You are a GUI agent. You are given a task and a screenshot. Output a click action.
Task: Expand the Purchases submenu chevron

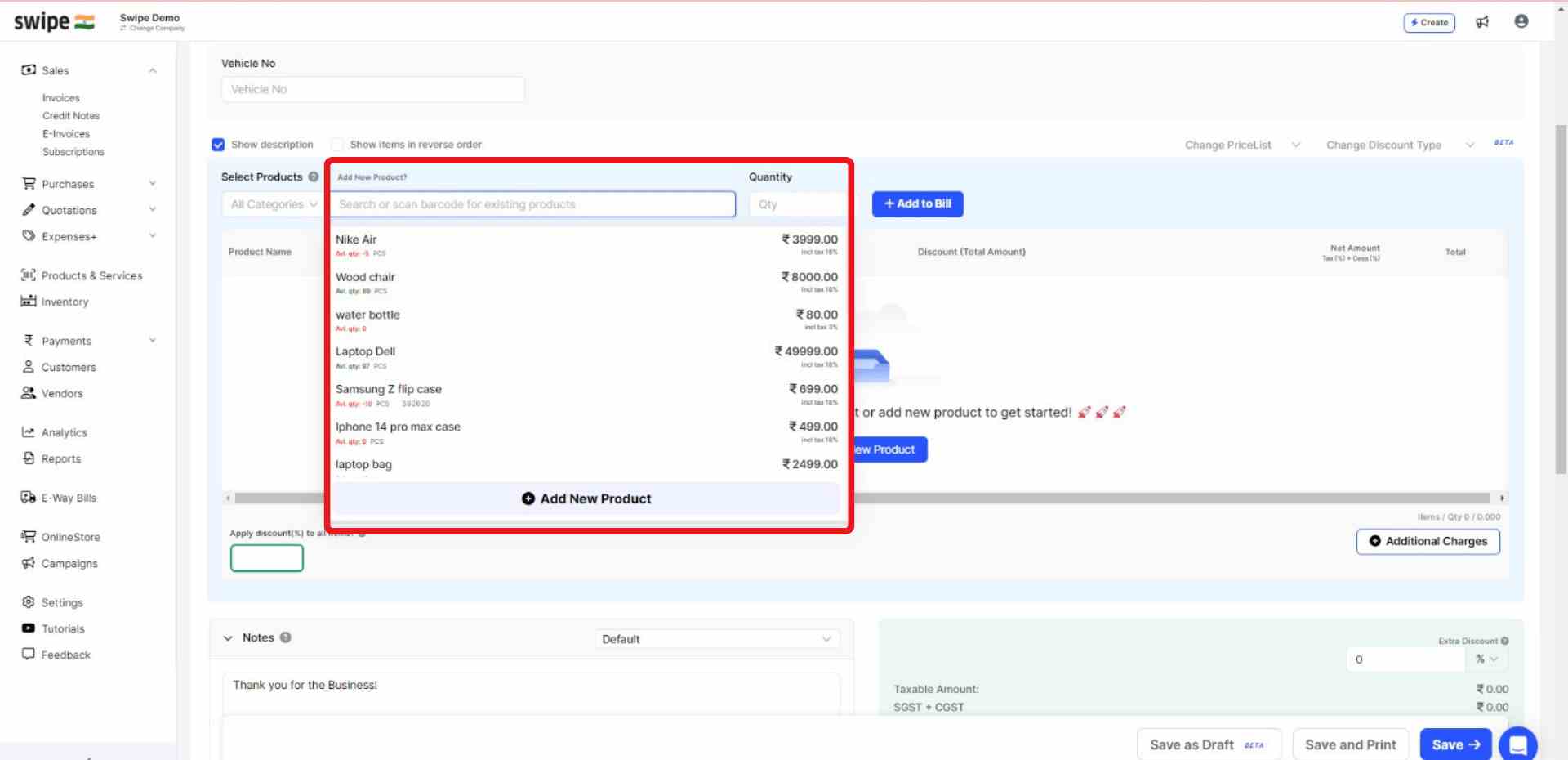[x=153, y=184]
